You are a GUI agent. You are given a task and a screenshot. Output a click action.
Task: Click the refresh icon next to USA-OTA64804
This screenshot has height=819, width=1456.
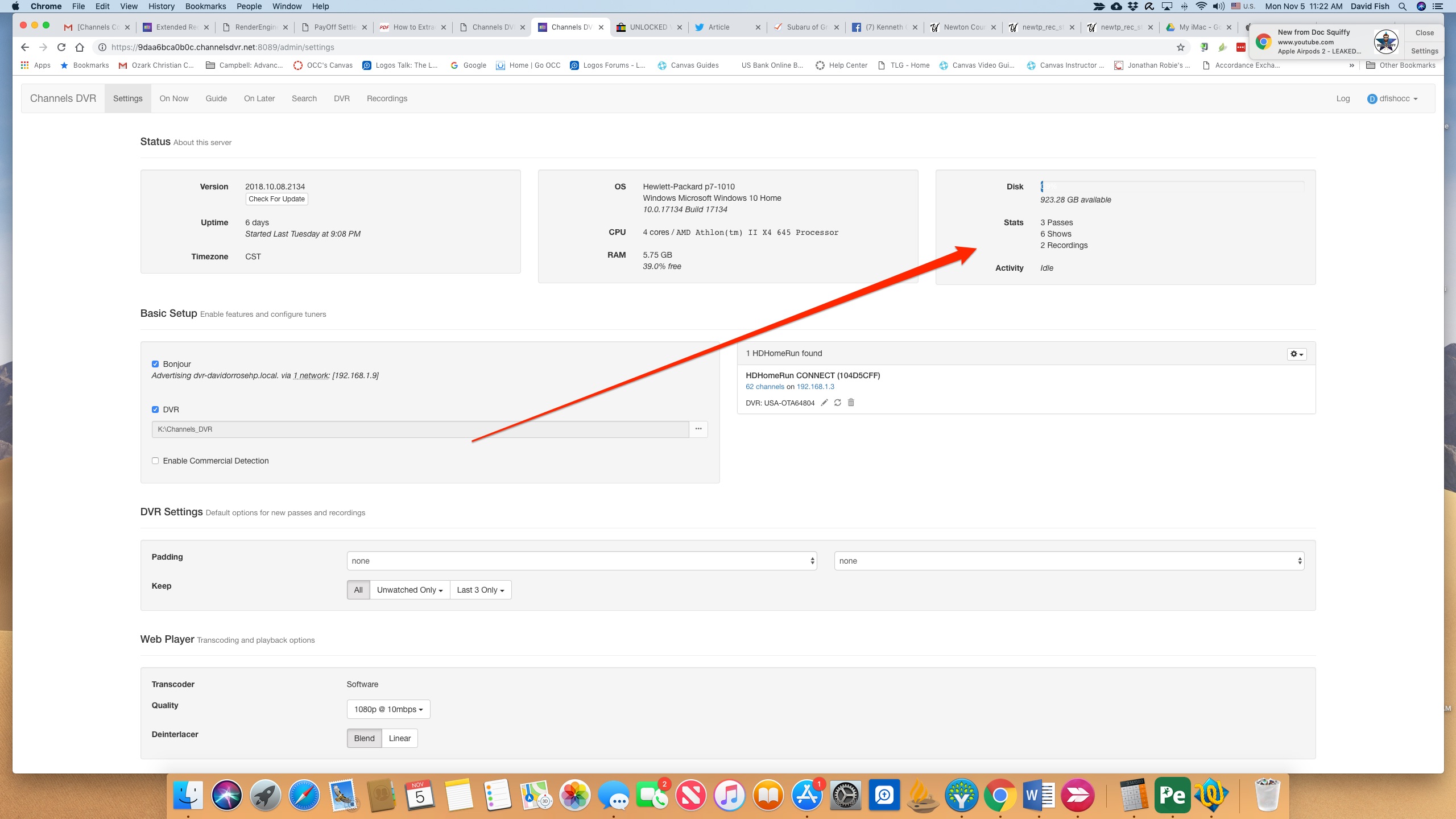point(837,403)
